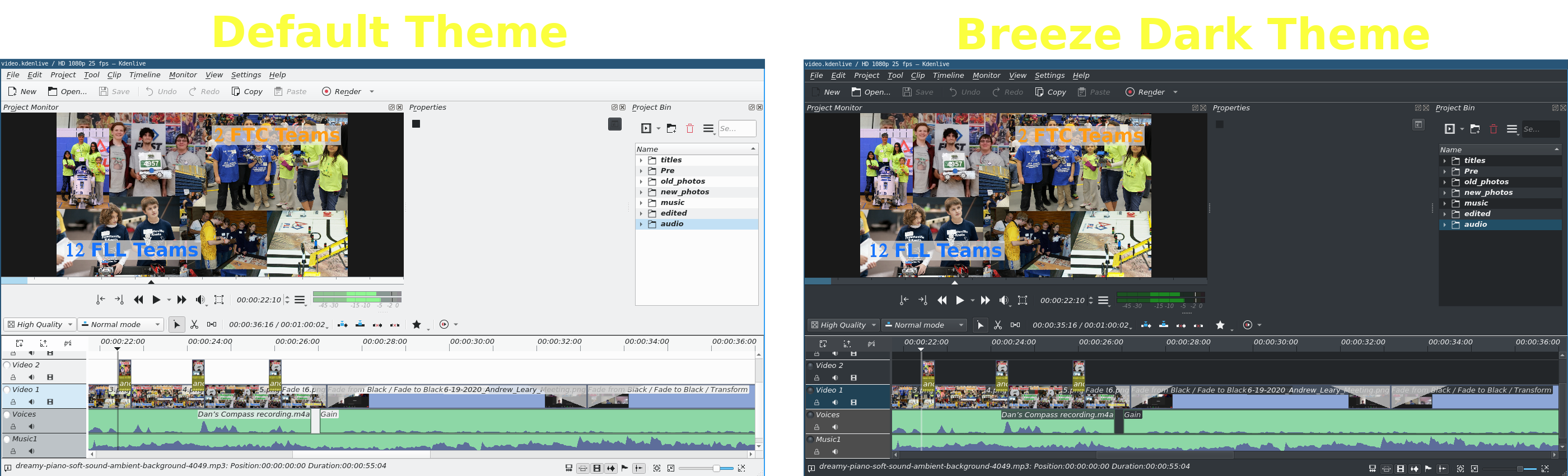
Task: Set zone in point in Default Theme monitor
Action: (100, 300)
